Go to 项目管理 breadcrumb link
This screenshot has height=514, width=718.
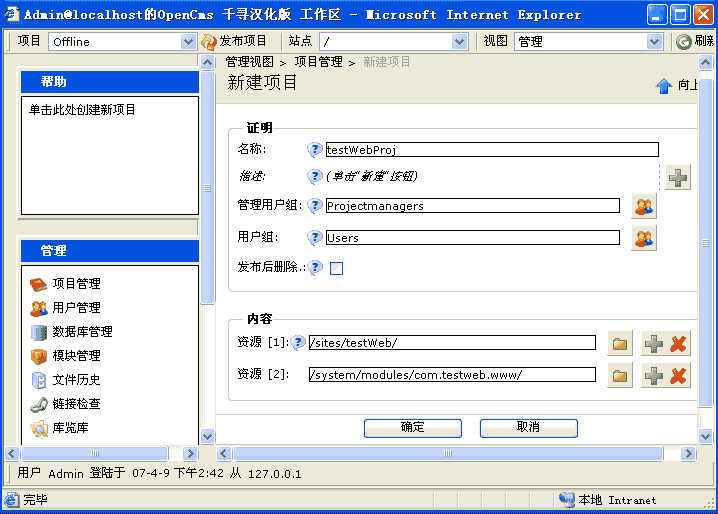[x=318, y=62]
